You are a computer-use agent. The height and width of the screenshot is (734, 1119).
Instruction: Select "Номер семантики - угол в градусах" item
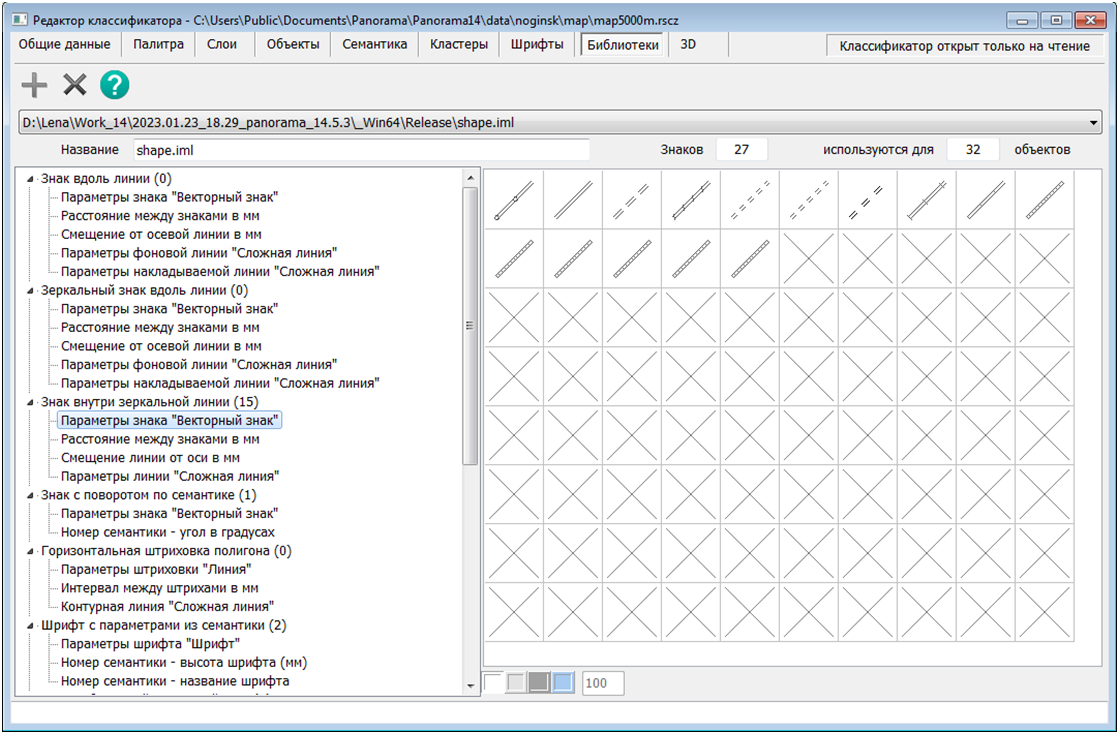click(x=167, y=532)
